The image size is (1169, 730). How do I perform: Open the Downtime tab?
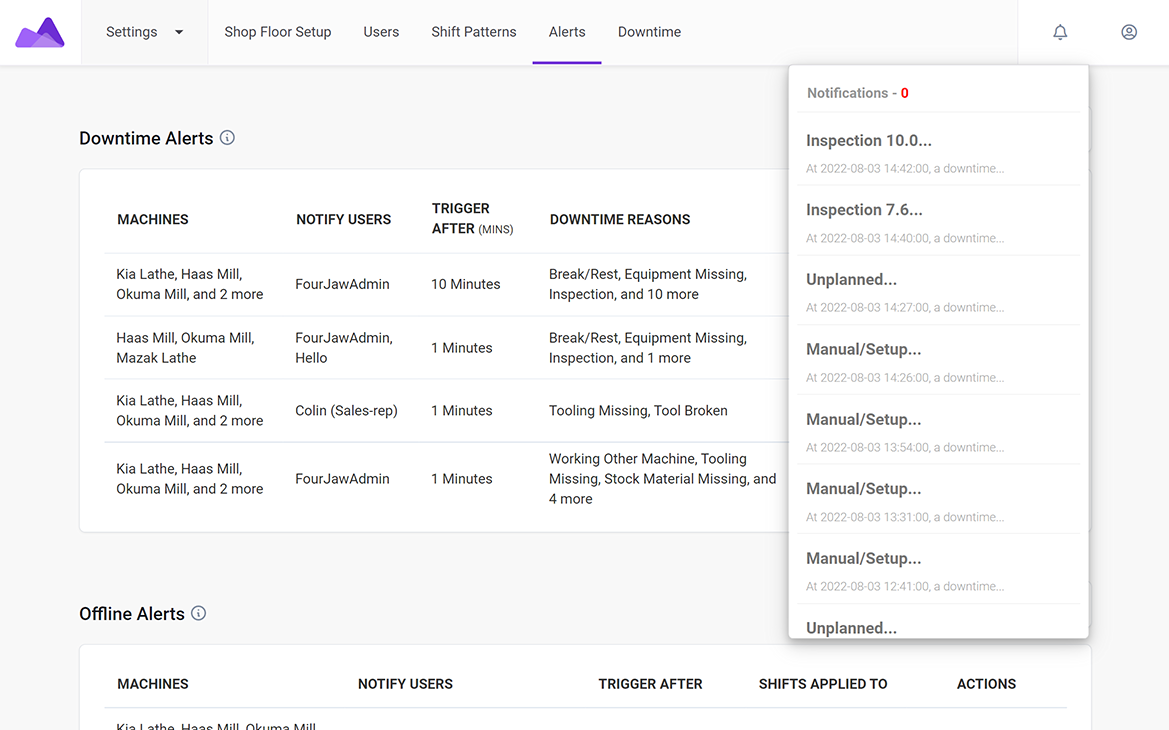coord(649,32)
